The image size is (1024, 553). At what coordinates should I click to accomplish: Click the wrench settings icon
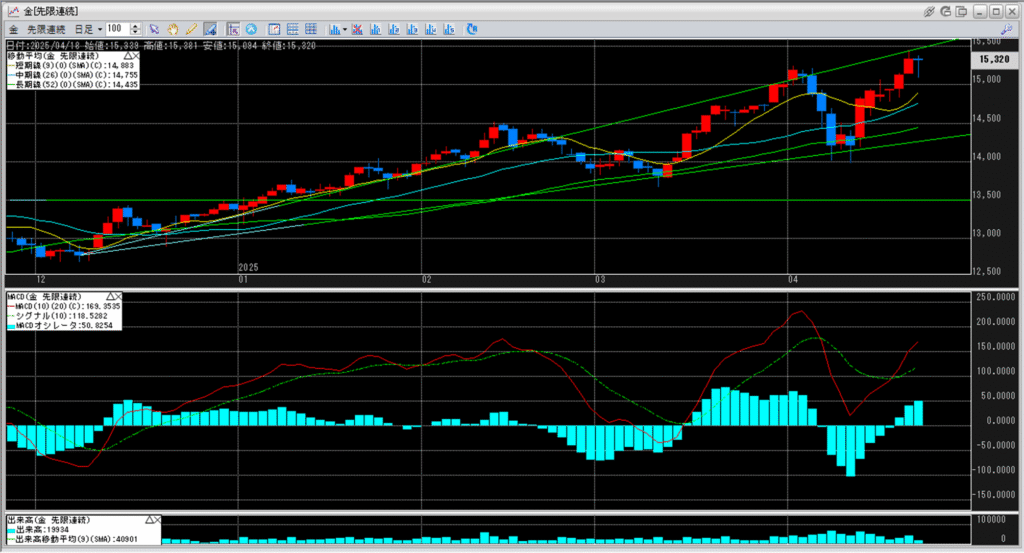[1005, 30]
